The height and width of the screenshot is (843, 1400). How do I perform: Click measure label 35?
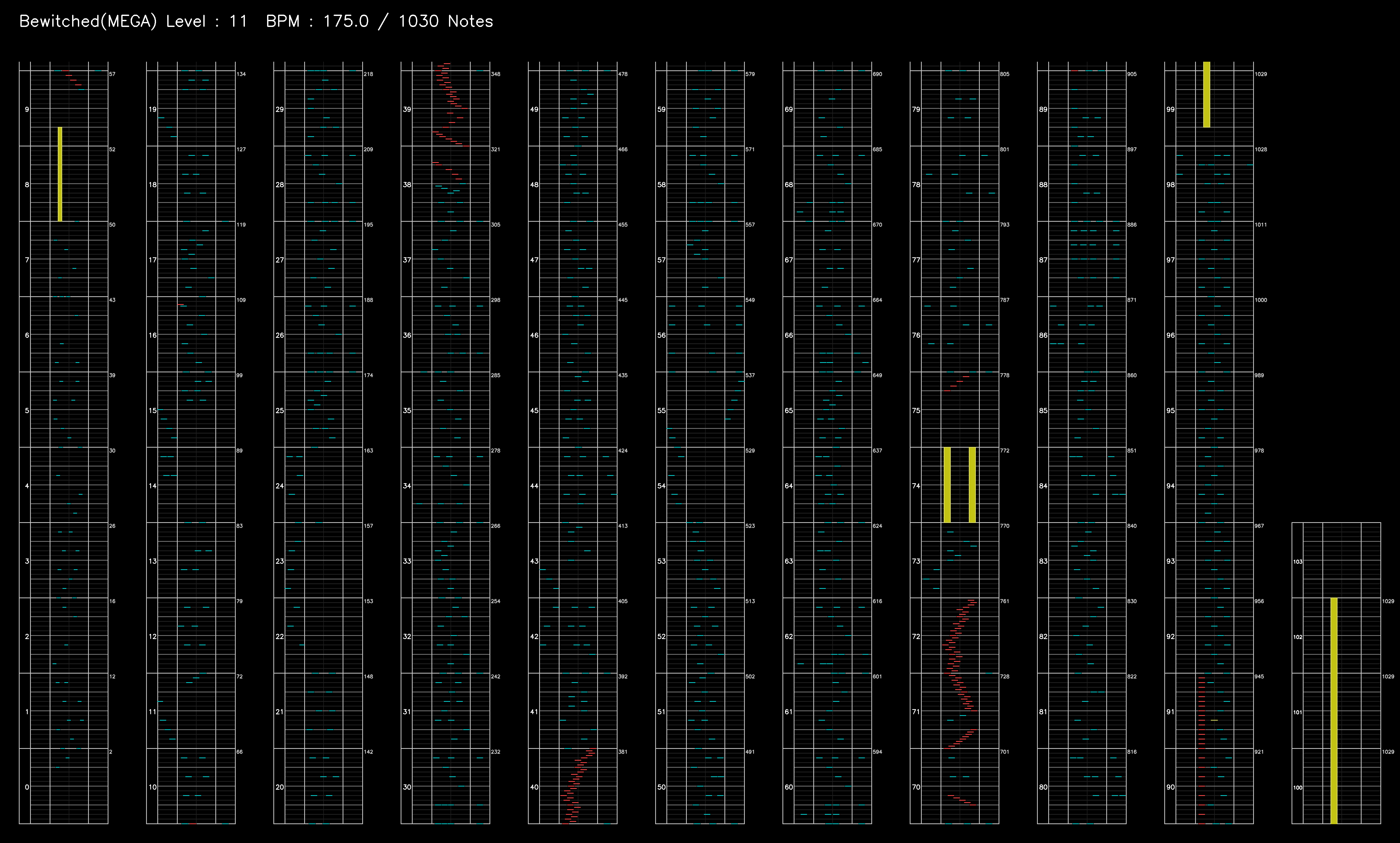pos(407,410)
